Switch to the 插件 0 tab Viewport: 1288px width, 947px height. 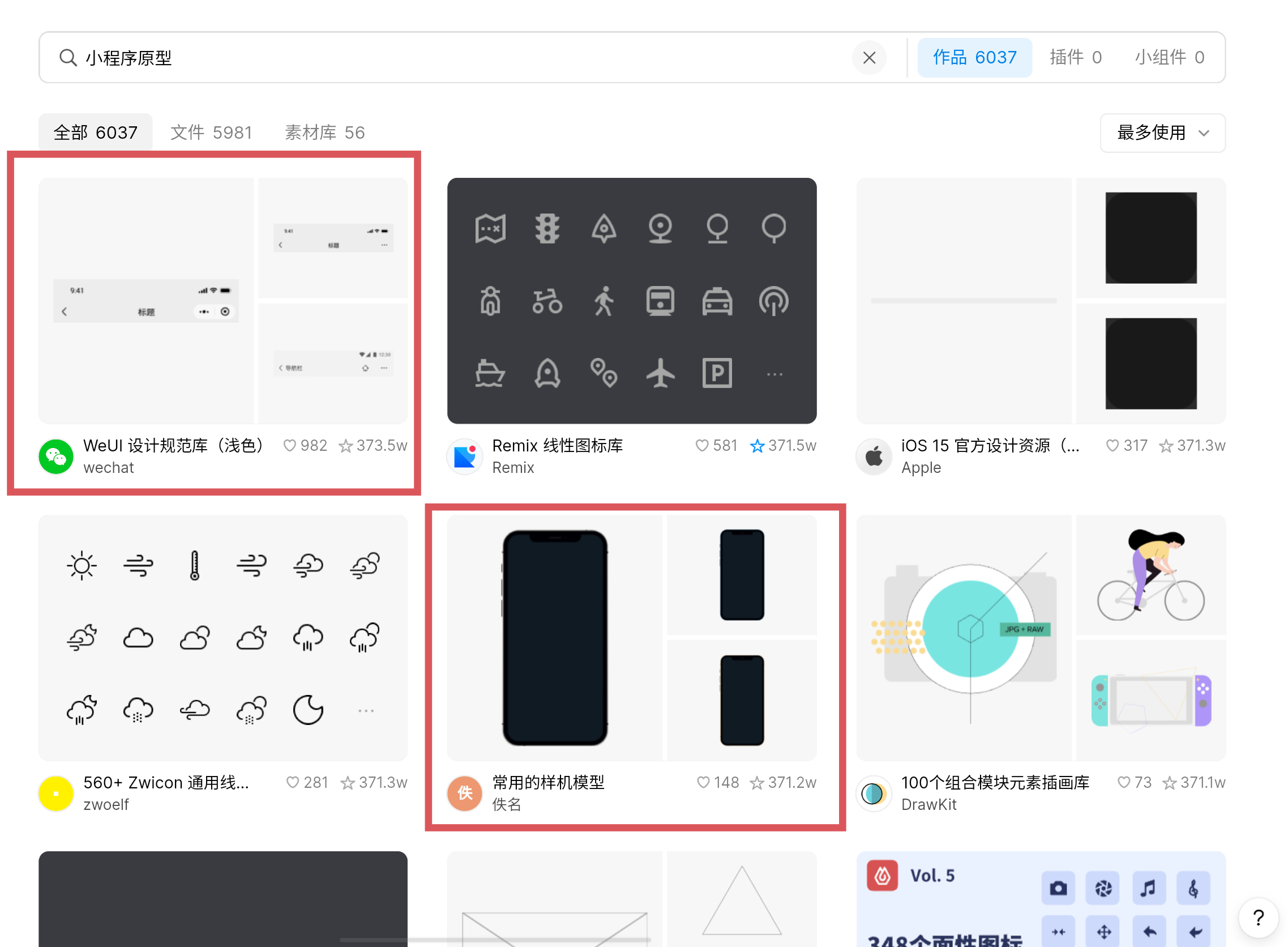[1075, 57]
